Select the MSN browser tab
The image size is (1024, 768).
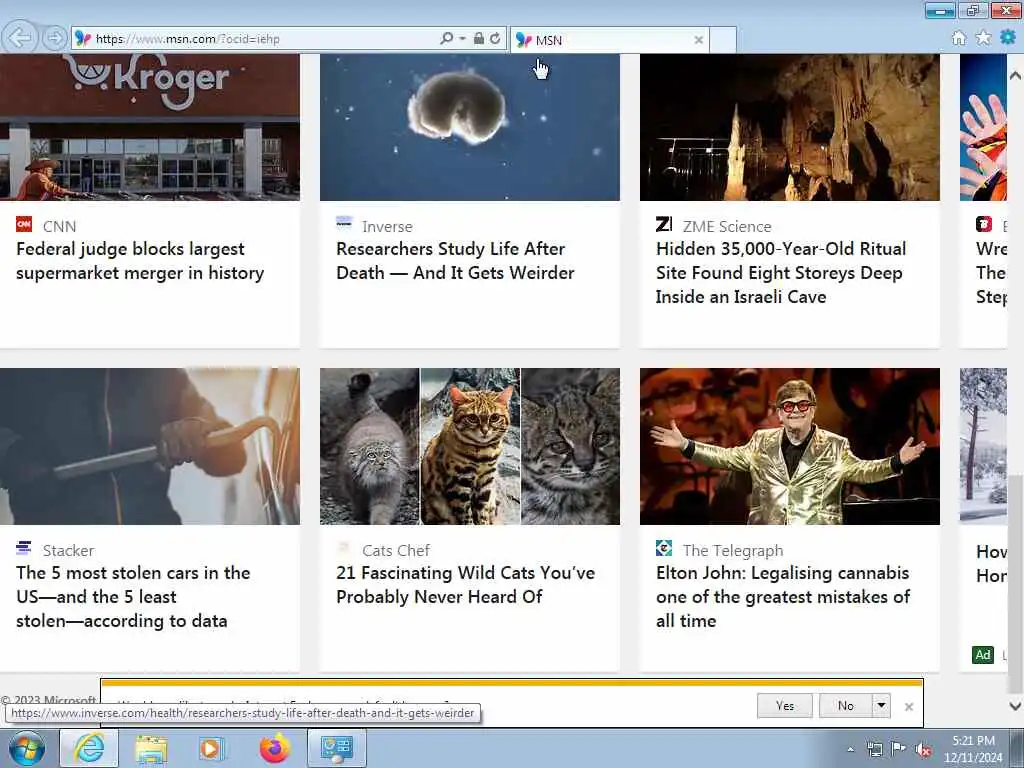(609, 40)
